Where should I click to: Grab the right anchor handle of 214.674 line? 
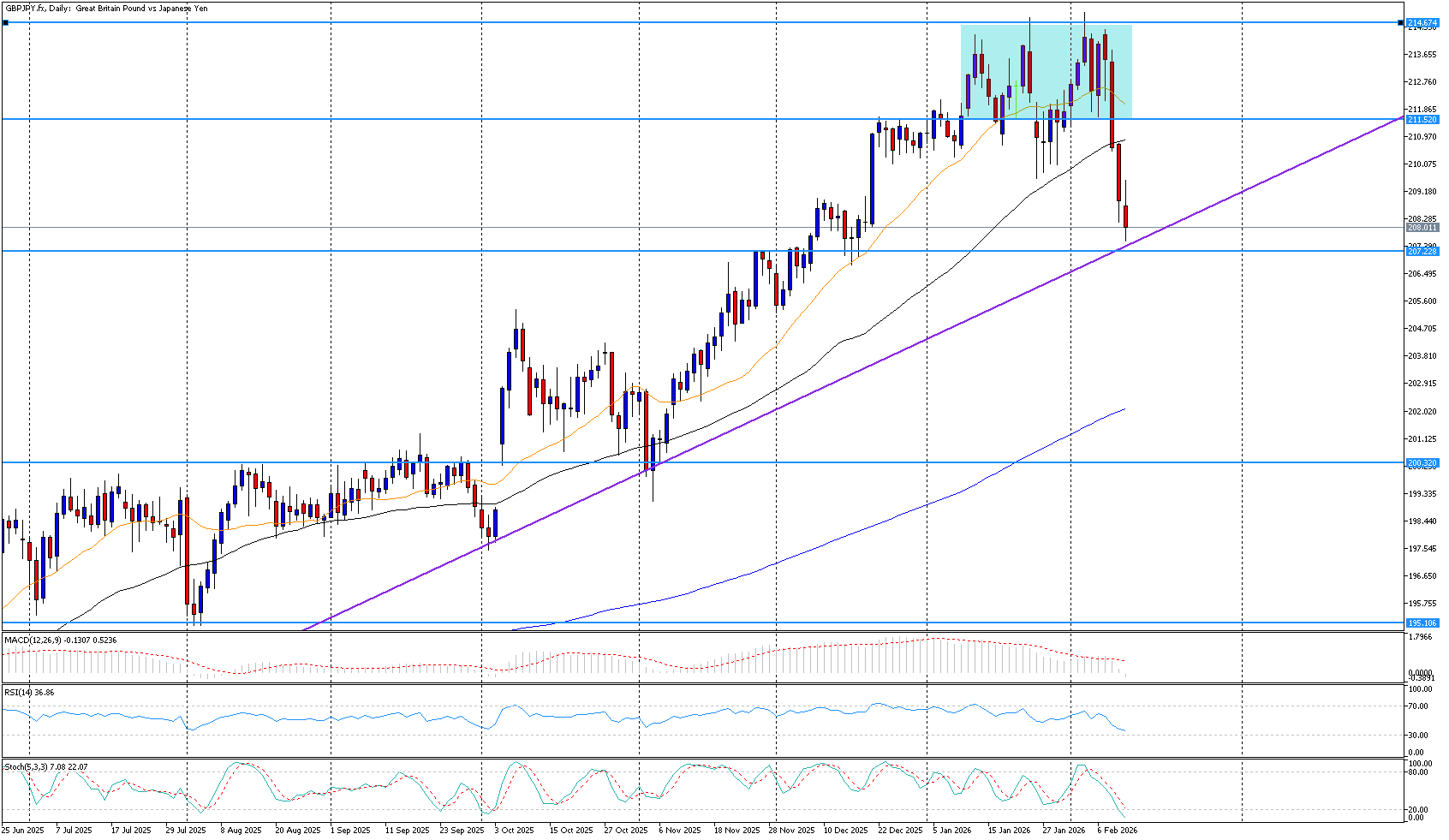coord(1401,22)
